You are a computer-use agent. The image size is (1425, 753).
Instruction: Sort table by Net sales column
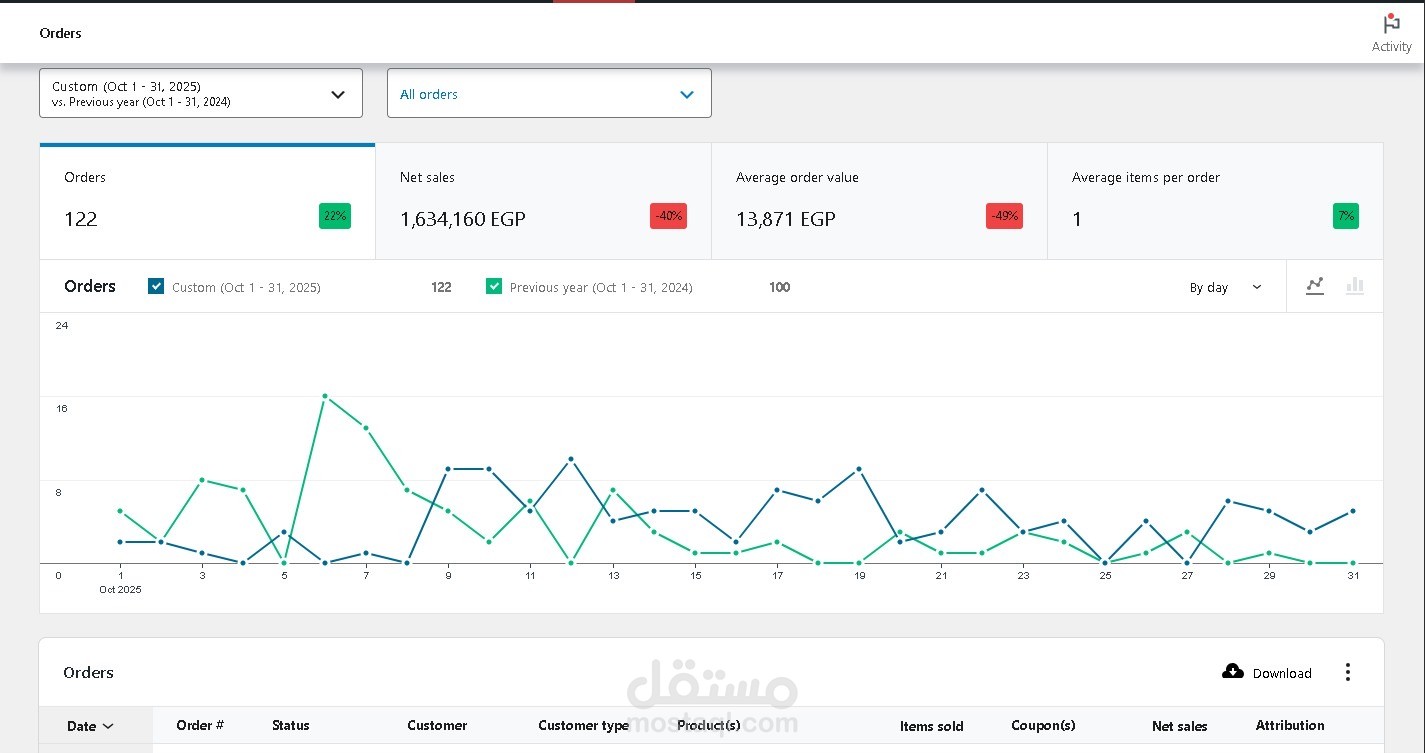click(1179, 726)
